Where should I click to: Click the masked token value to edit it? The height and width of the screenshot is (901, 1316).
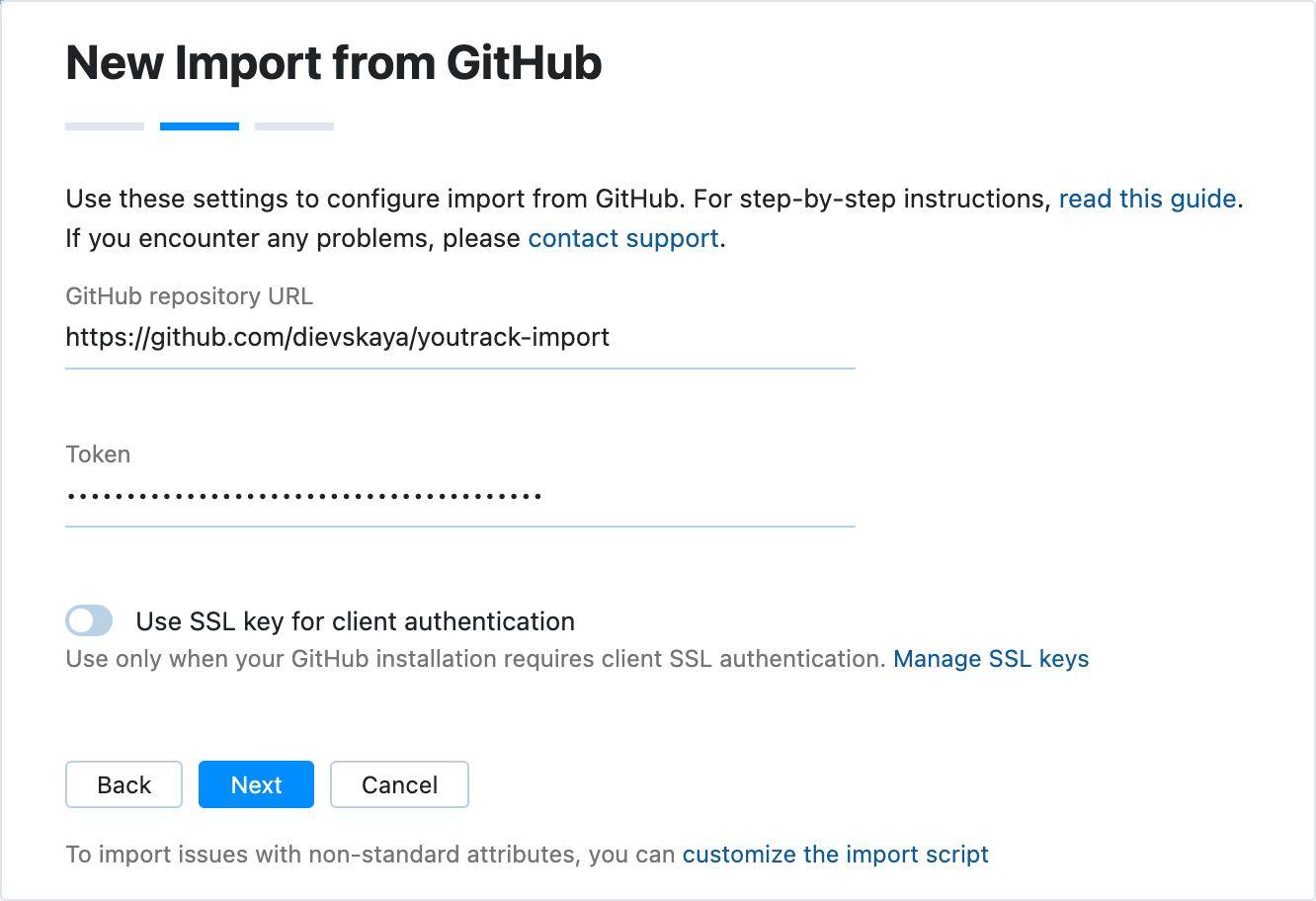pyautogui.click(x=303, y=494)
